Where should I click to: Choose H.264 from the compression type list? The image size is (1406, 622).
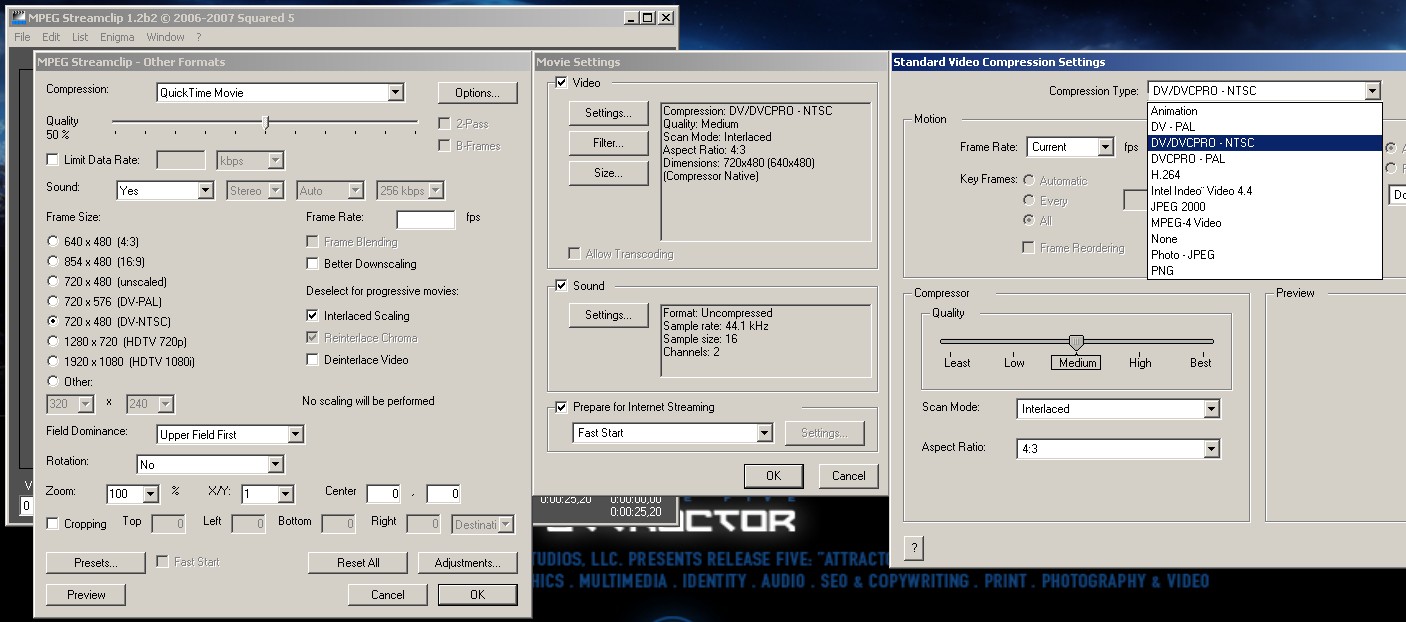pos(1165,175)
